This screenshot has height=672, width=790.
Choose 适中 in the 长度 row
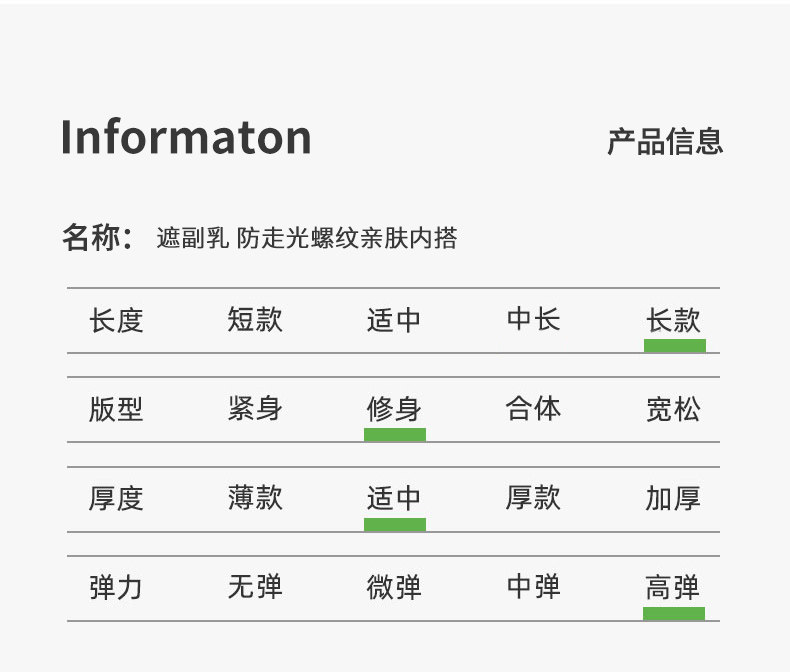tap(394, 320)
